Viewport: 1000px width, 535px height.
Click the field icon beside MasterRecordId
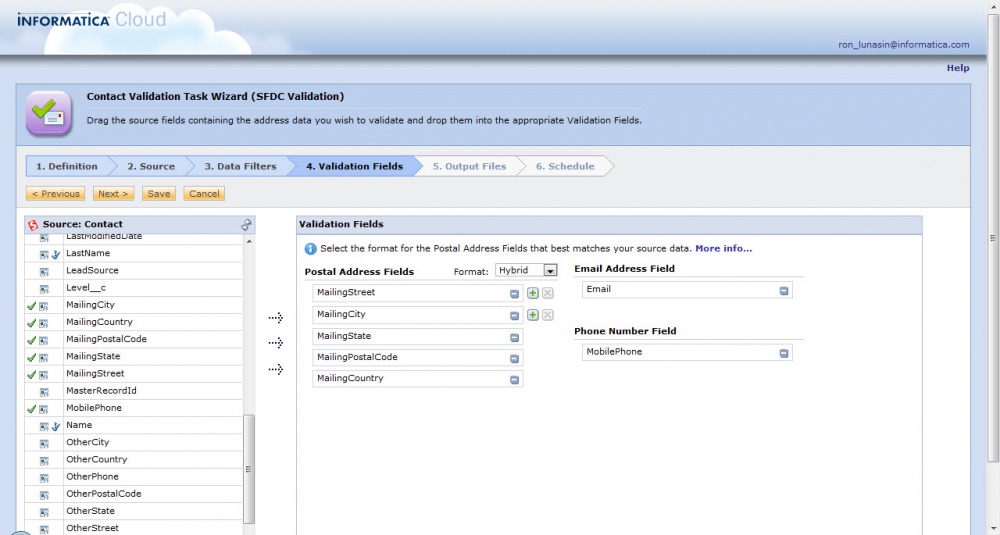pyautogui.click(x=44, y=392)
